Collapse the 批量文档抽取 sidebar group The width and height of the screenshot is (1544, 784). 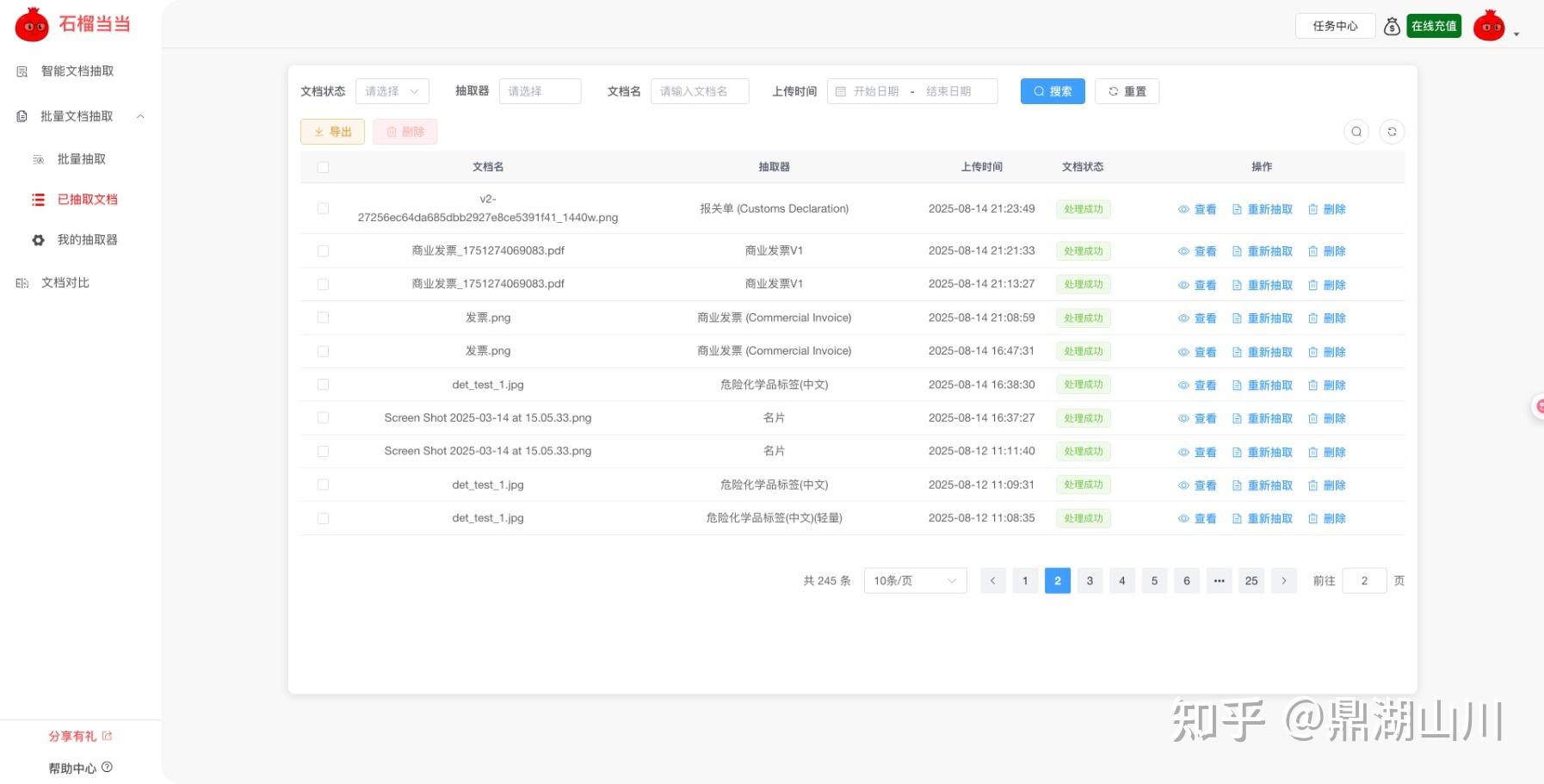click(x=140, y=116)
